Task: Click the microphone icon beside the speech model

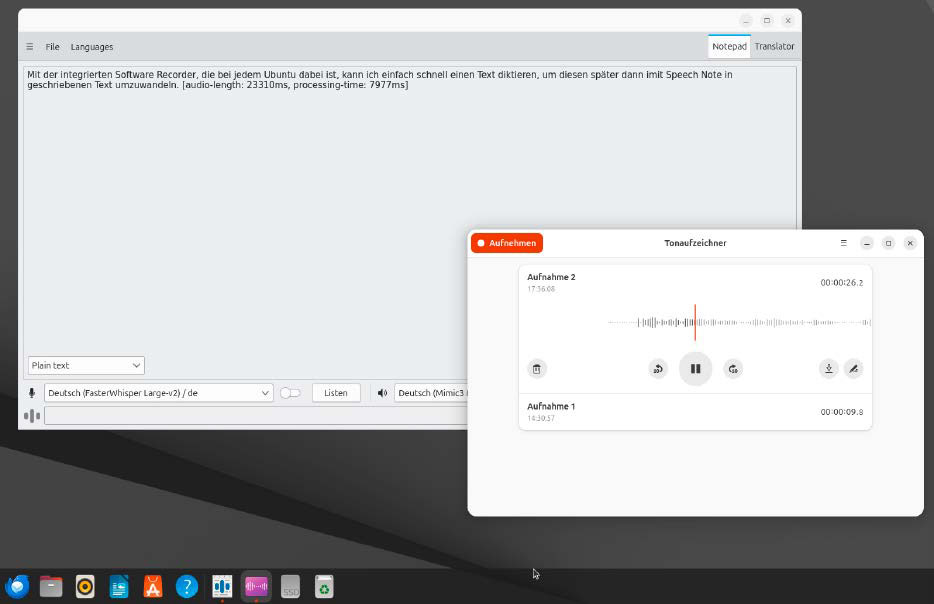Action: point(32,393)
